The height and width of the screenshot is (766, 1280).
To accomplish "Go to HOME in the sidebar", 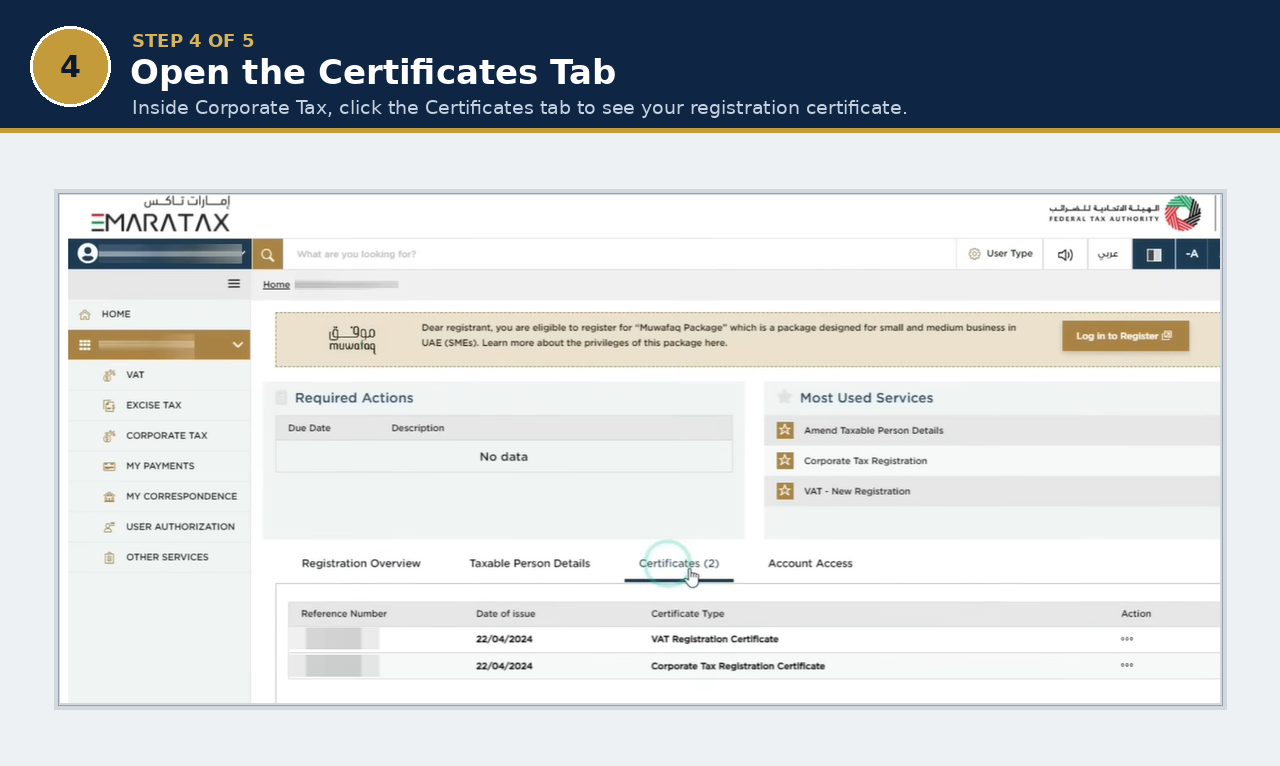I will pyautogui.click(x=116, y=314).
